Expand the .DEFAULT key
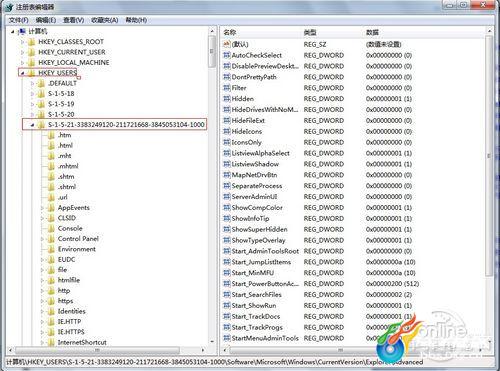This screenshot has width=500, height=371. point(32,83)
